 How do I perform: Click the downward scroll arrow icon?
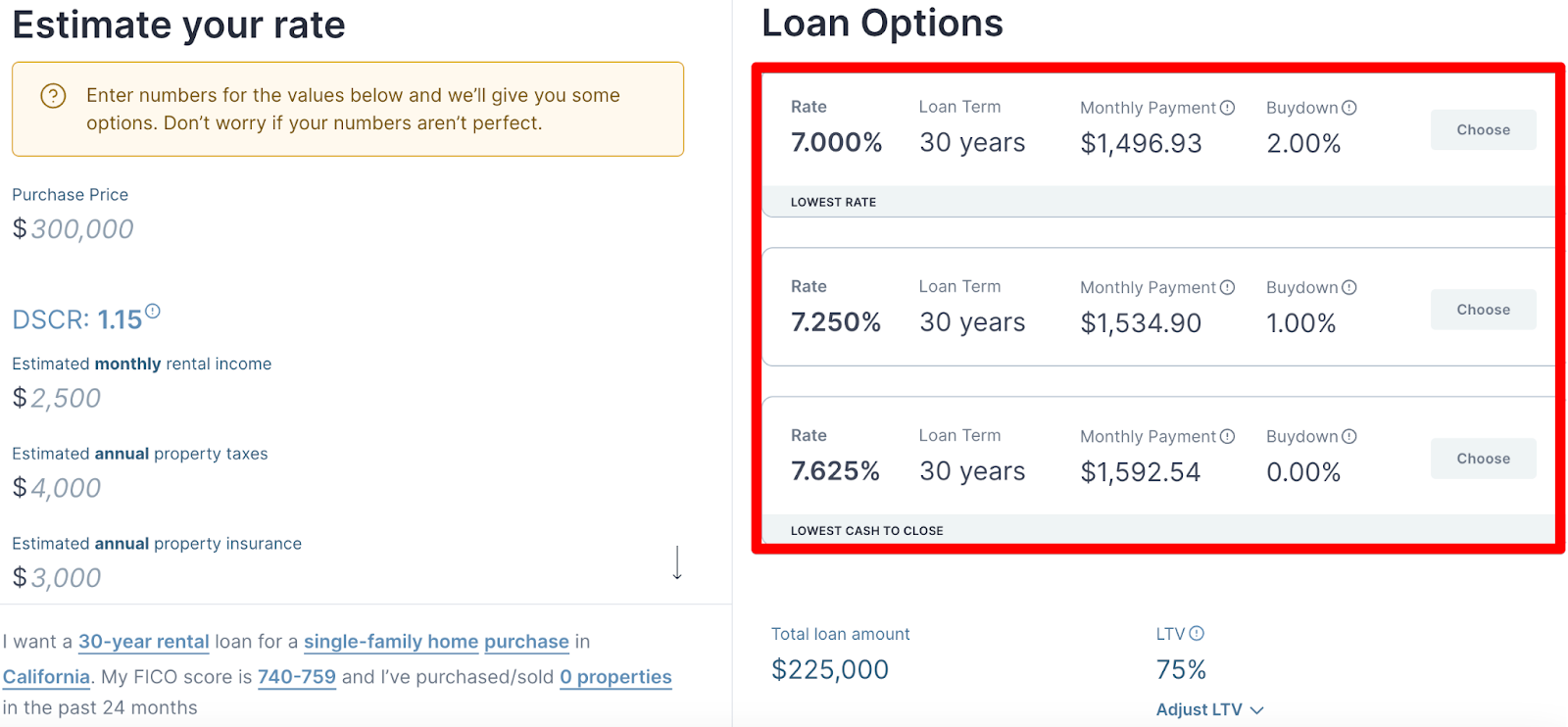tap(677, 562)
